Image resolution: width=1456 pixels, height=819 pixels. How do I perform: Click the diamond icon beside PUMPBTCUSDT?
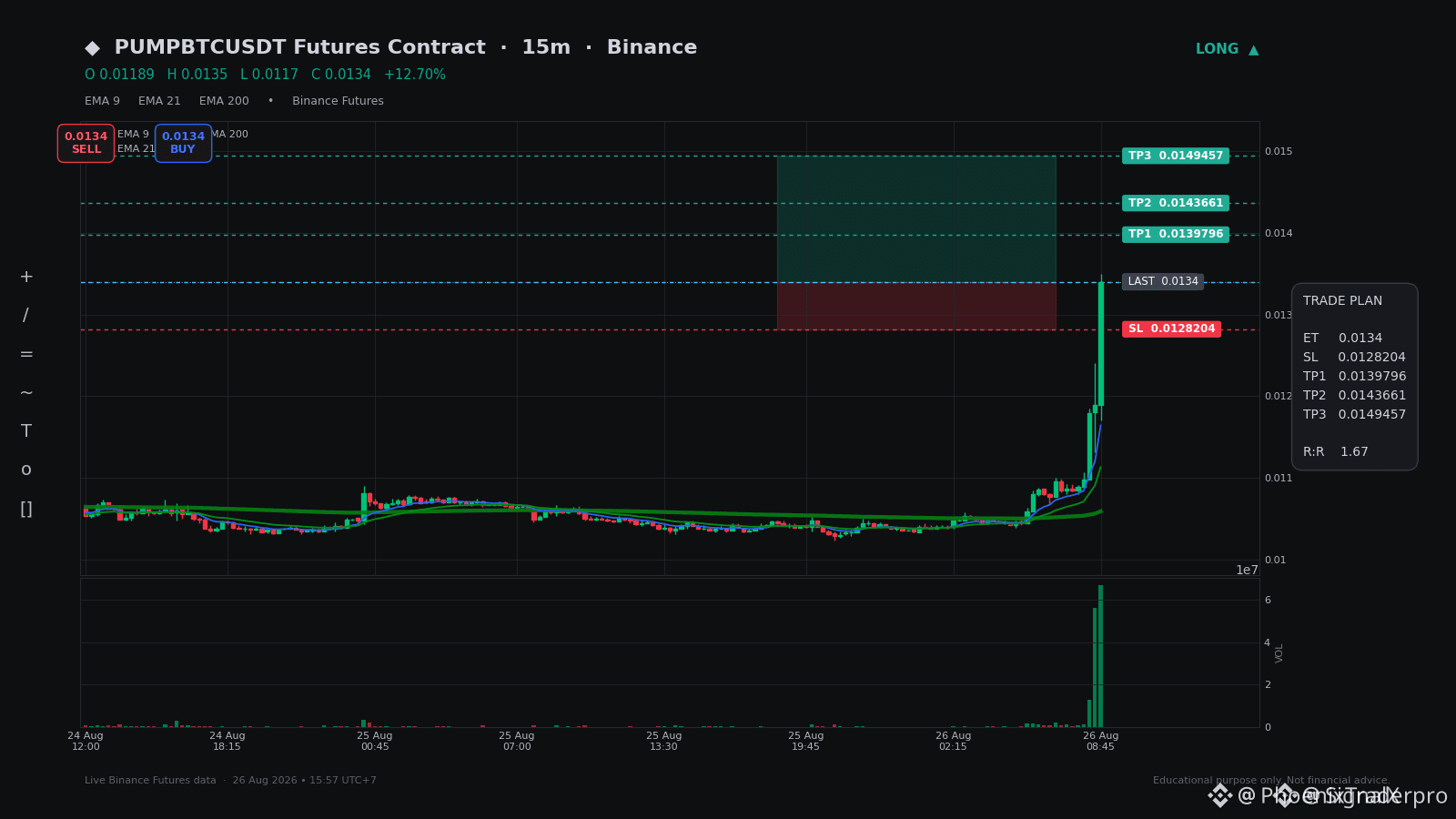(92, 48)
